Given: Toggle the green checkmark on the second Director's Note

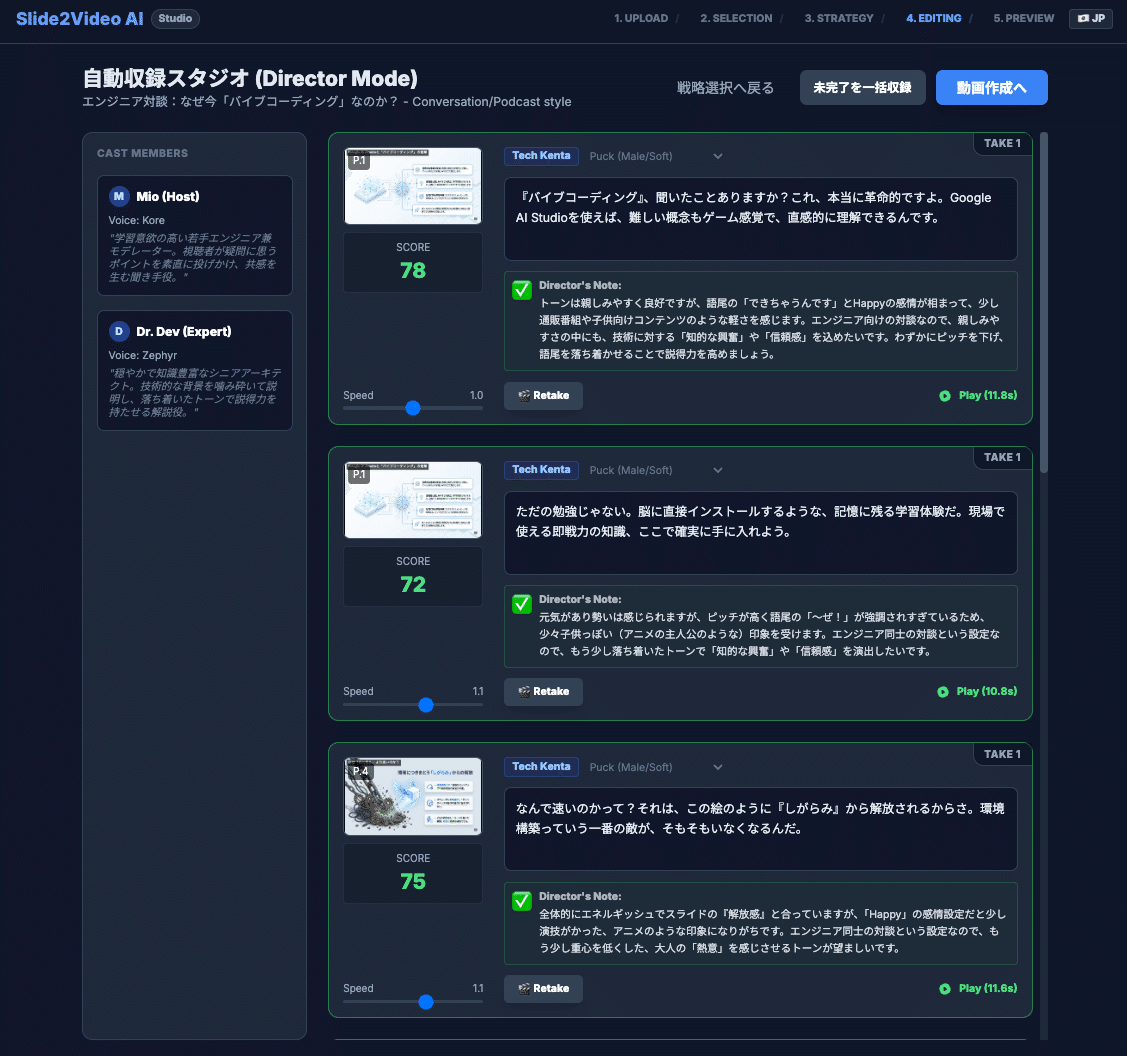Looking at the screenshot, I should tap(521, 605).
